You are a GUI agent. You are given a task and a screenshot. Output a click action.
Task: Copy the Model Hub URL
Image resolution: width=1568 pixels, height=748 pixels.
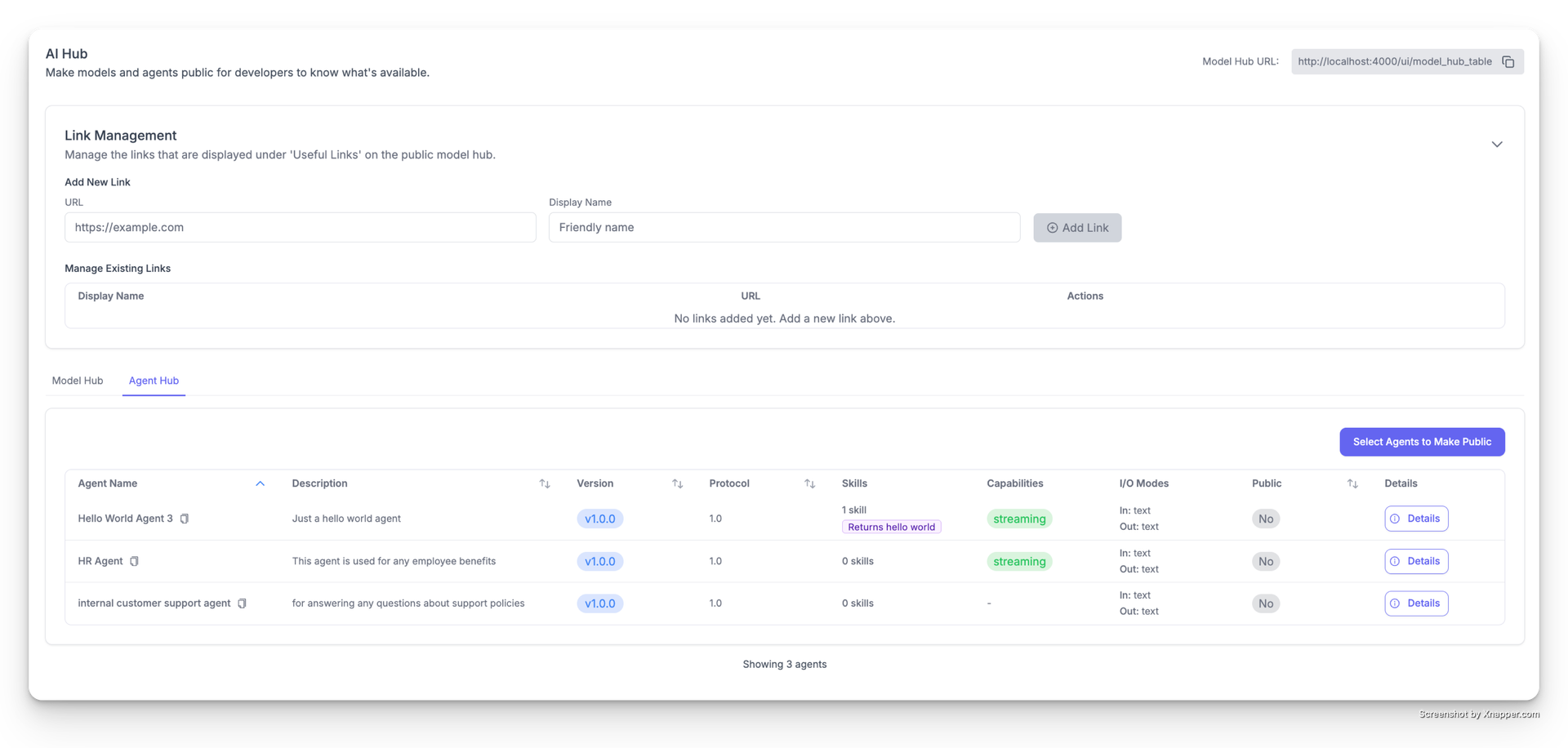click(1508, 62)
